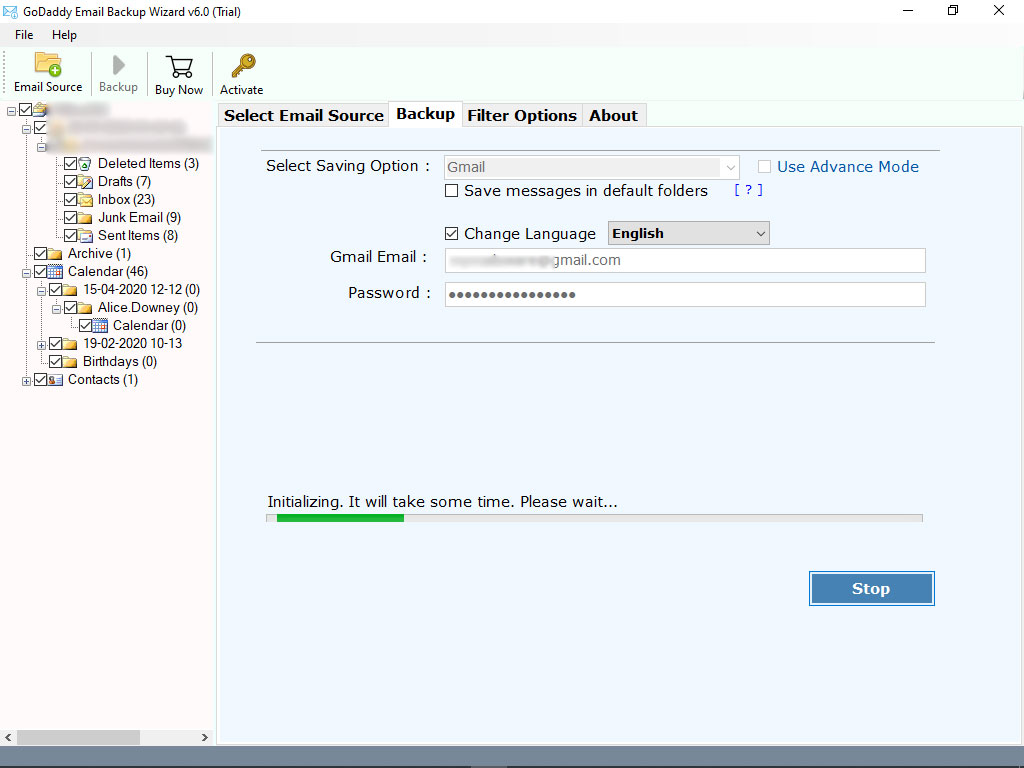This screenshot has height=768, width=1024.
Task: Select the Contacts card icon
Action: point(56,380)
